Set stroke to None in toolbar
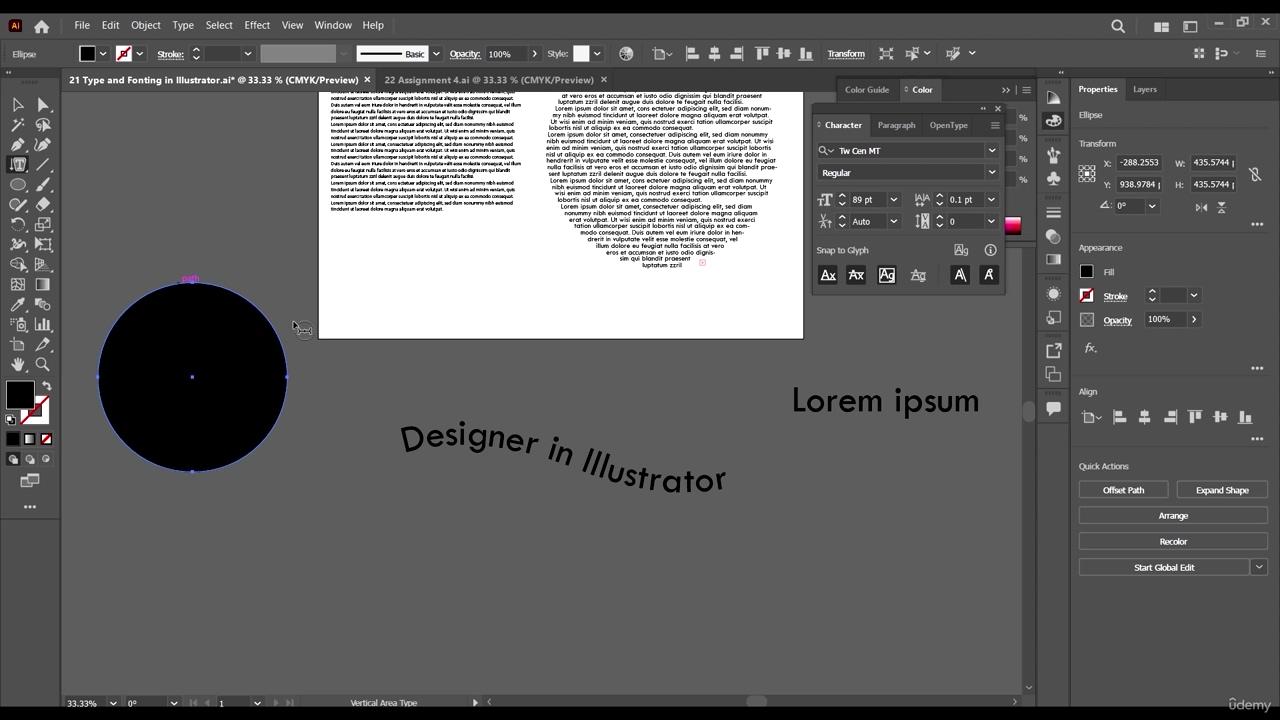Viewport: 1280px width, 720px height. pyautogui.click(x=46, y=439)
